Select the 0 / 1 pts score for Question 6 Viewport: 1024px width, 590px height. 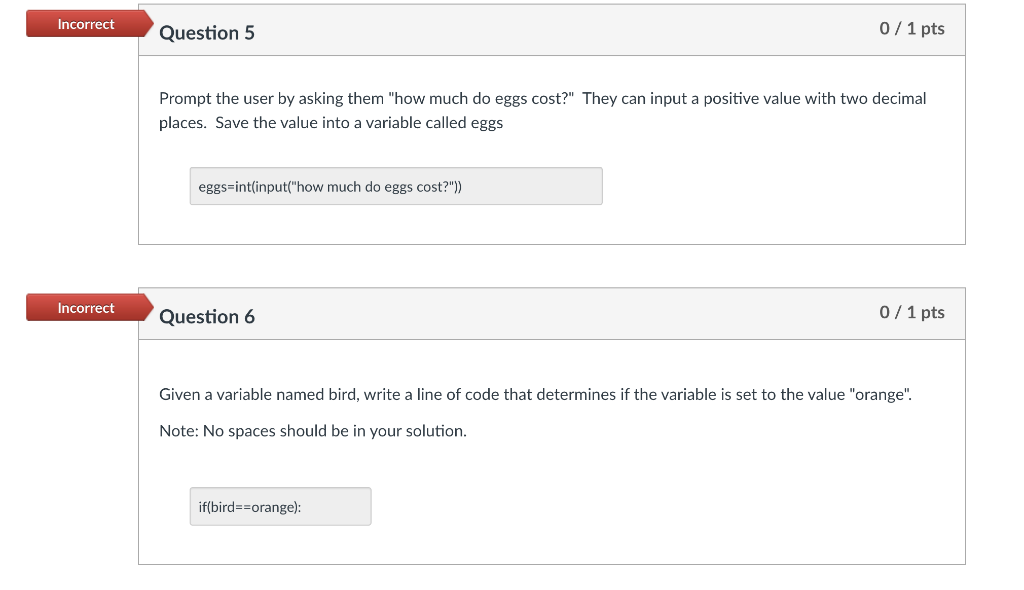point(913,312)
